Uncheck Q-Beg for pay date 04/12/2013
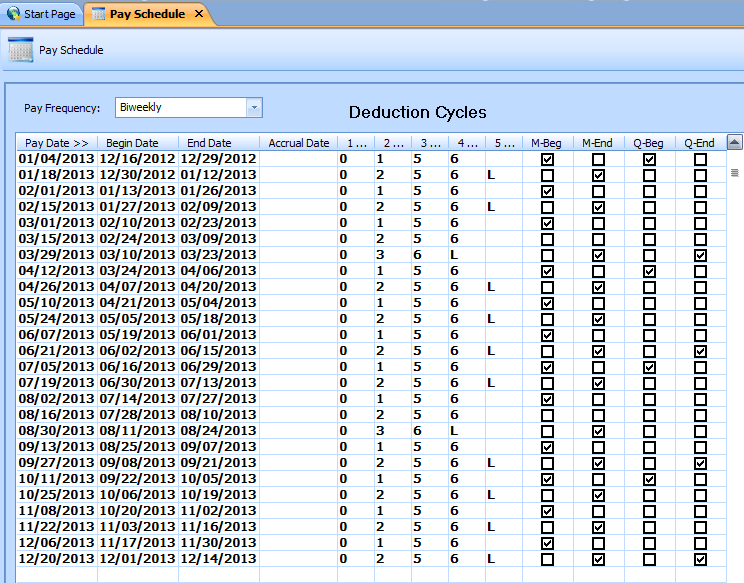Viewport: 744px width, 583px height. 650,271
